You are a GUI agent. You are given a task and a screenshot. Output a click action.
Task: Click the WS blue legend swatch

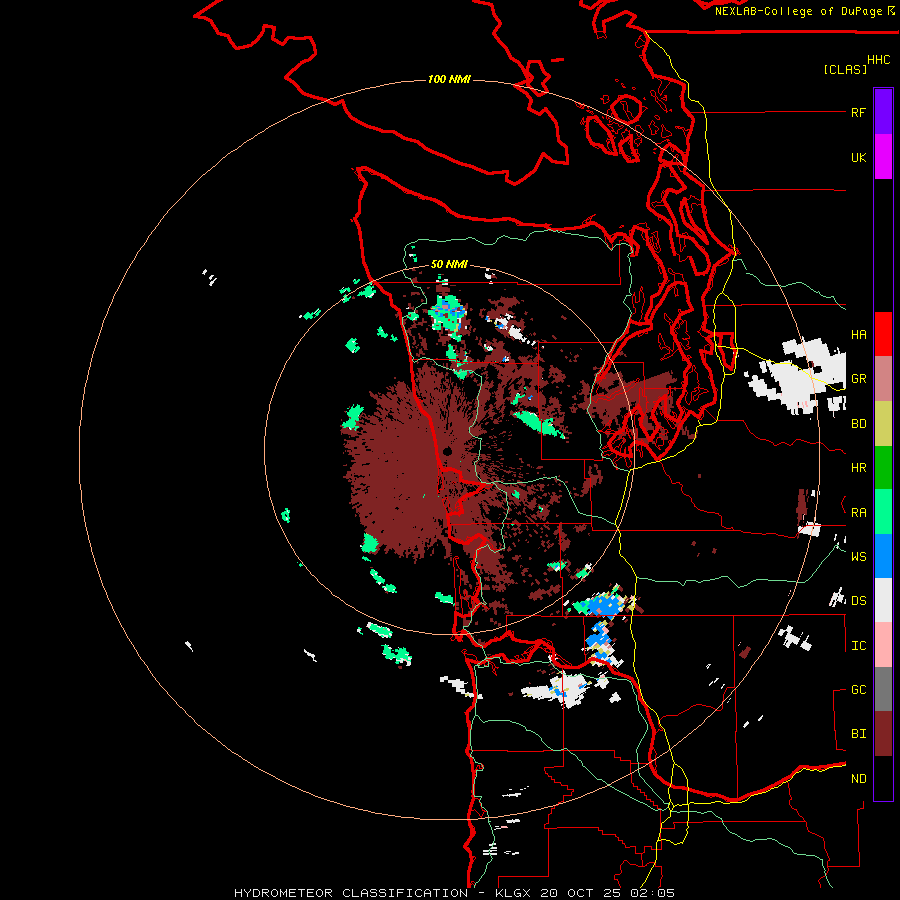[x=883, y=556]
